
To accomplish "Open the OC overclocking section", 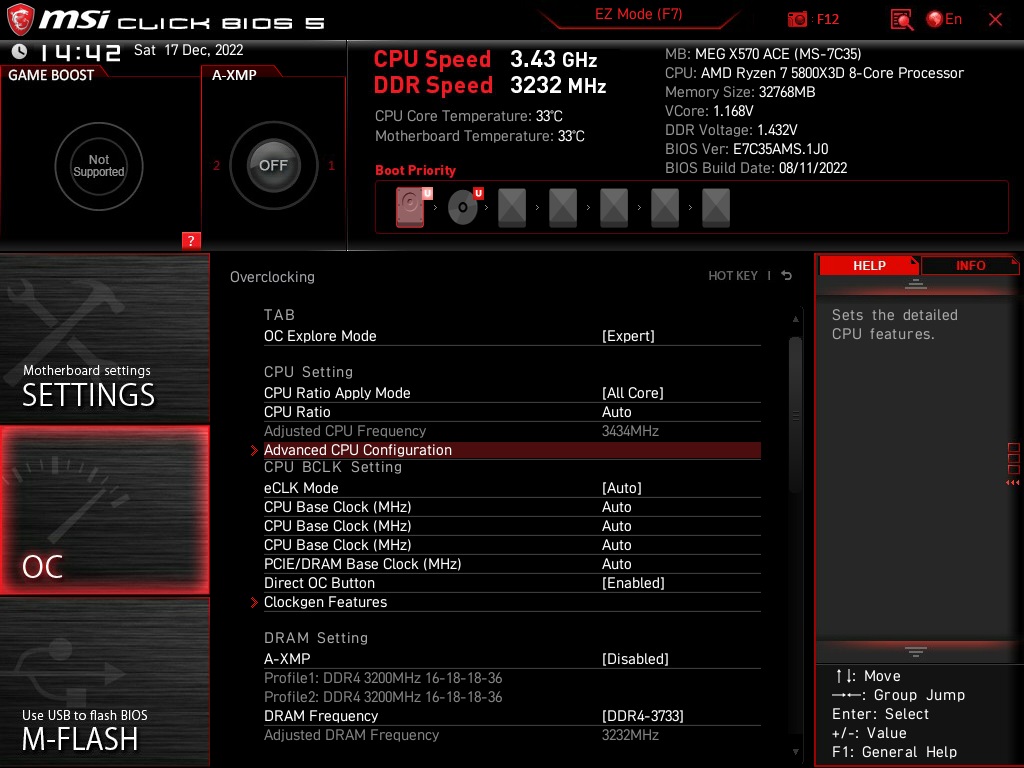I will point(104,510).
